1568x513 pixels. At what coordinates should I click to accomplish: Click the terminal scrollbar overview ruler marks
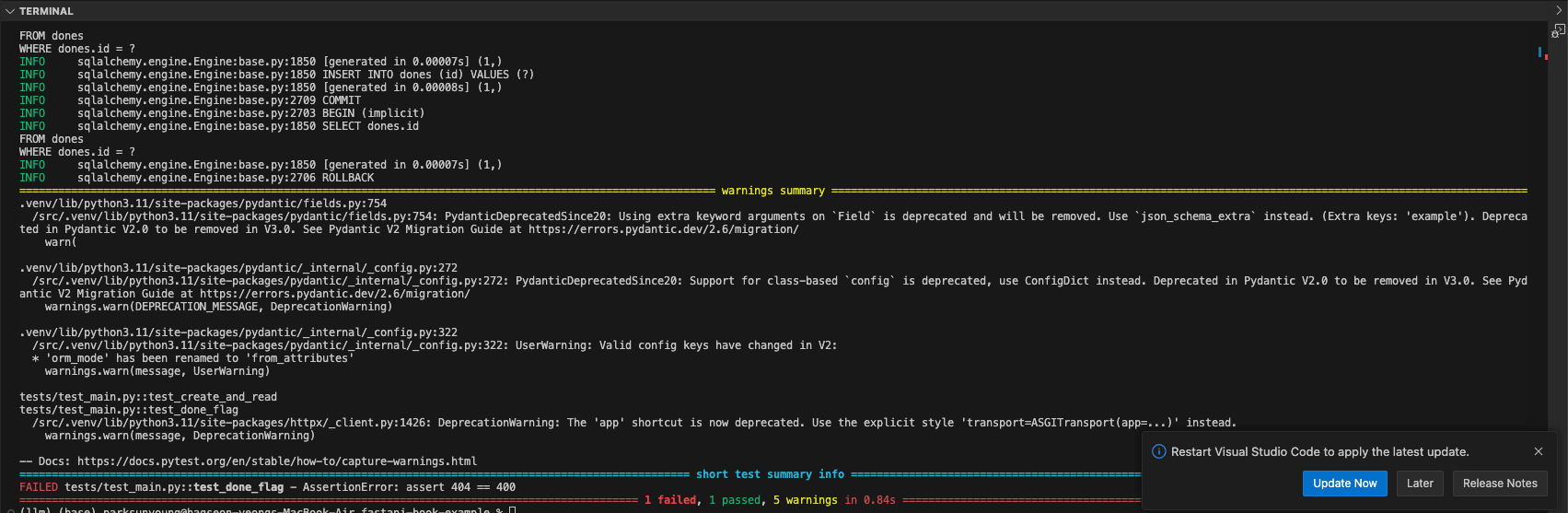[1542, 53]
